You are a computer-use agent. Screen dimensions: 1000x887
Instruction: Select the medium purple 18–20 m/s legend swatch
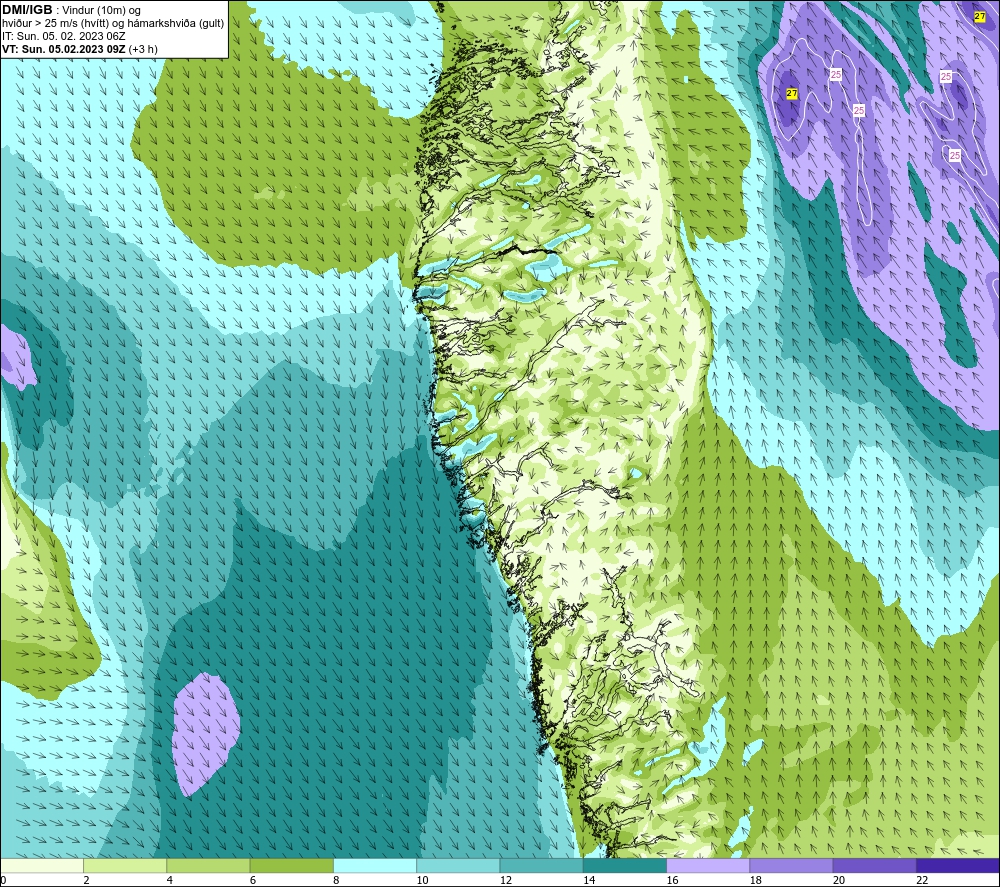791,865
